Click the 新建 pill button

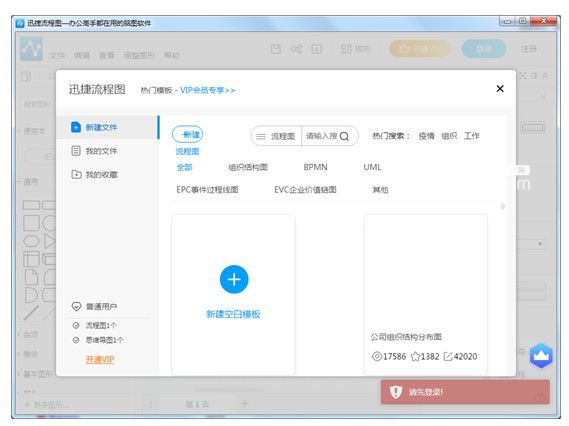coord(188,135)
